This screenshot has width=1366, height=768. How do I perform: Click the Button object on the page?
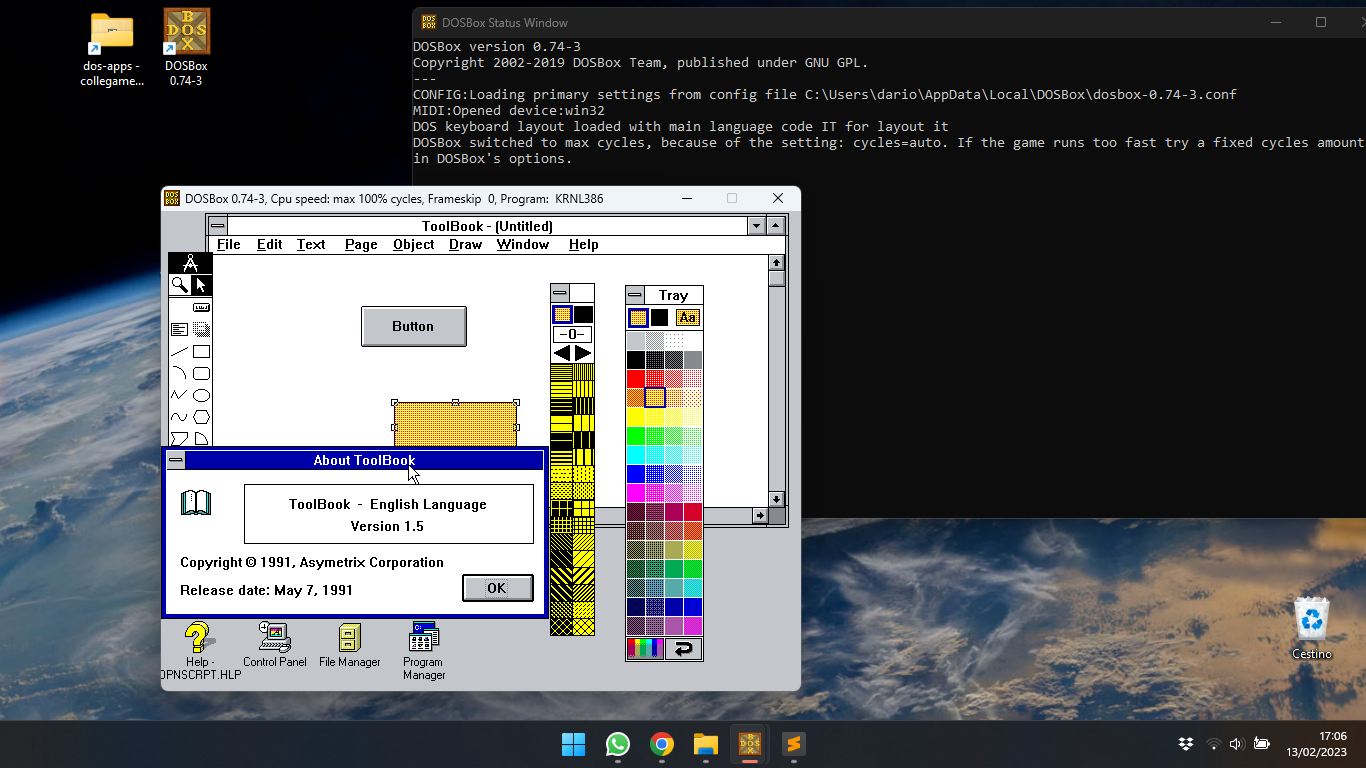pos(413,326)
